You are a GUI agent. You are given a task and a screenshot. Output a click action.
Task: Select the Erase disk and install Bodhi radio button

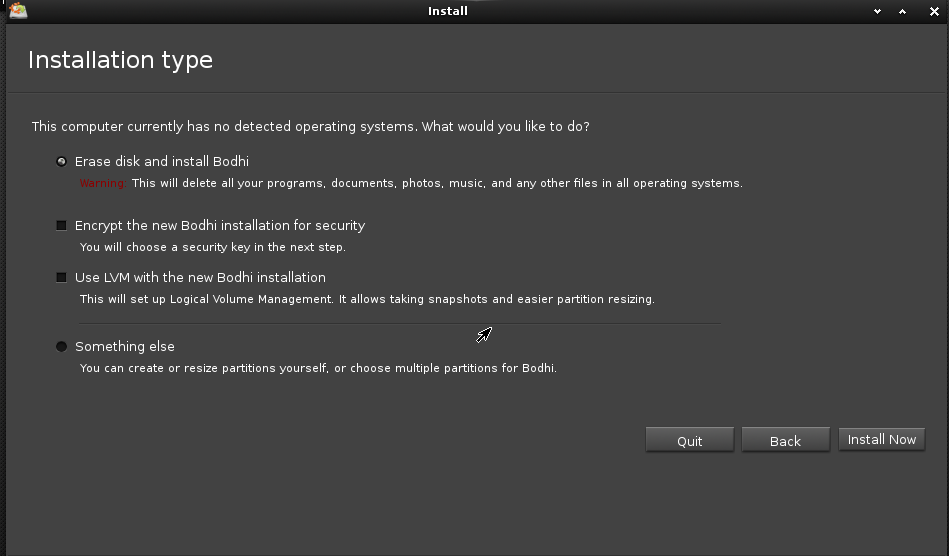coord(62,161)
